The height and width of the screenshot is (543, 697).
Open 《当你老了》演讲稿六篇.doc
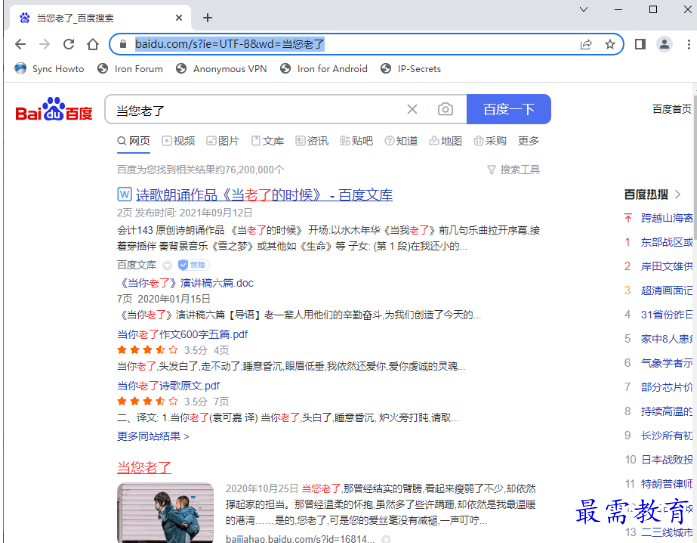pyautogui.click(x=185, y=283)
